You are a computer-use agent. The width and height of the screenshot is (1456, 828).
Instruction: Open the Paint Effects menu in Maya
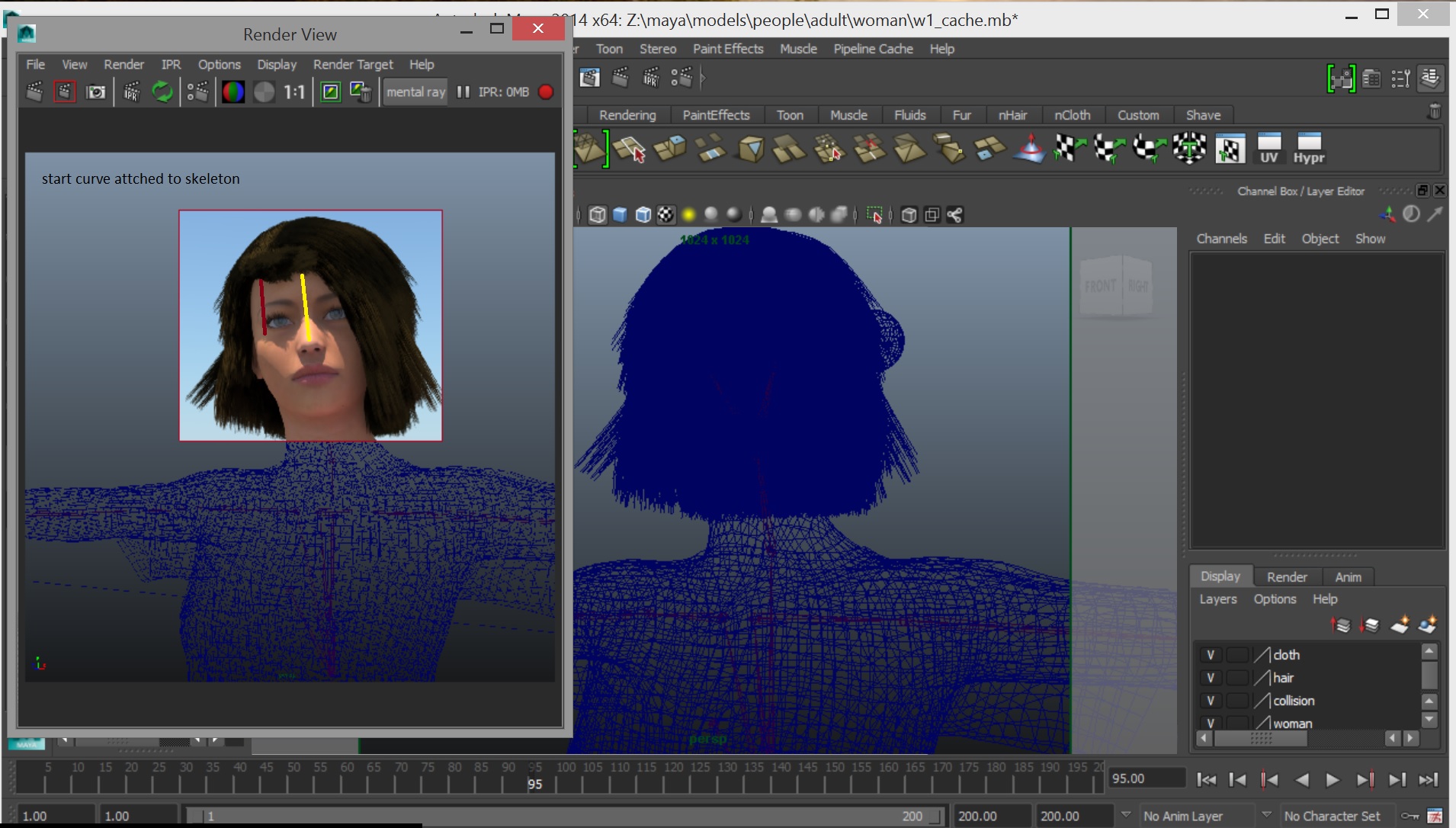[728, 49]
